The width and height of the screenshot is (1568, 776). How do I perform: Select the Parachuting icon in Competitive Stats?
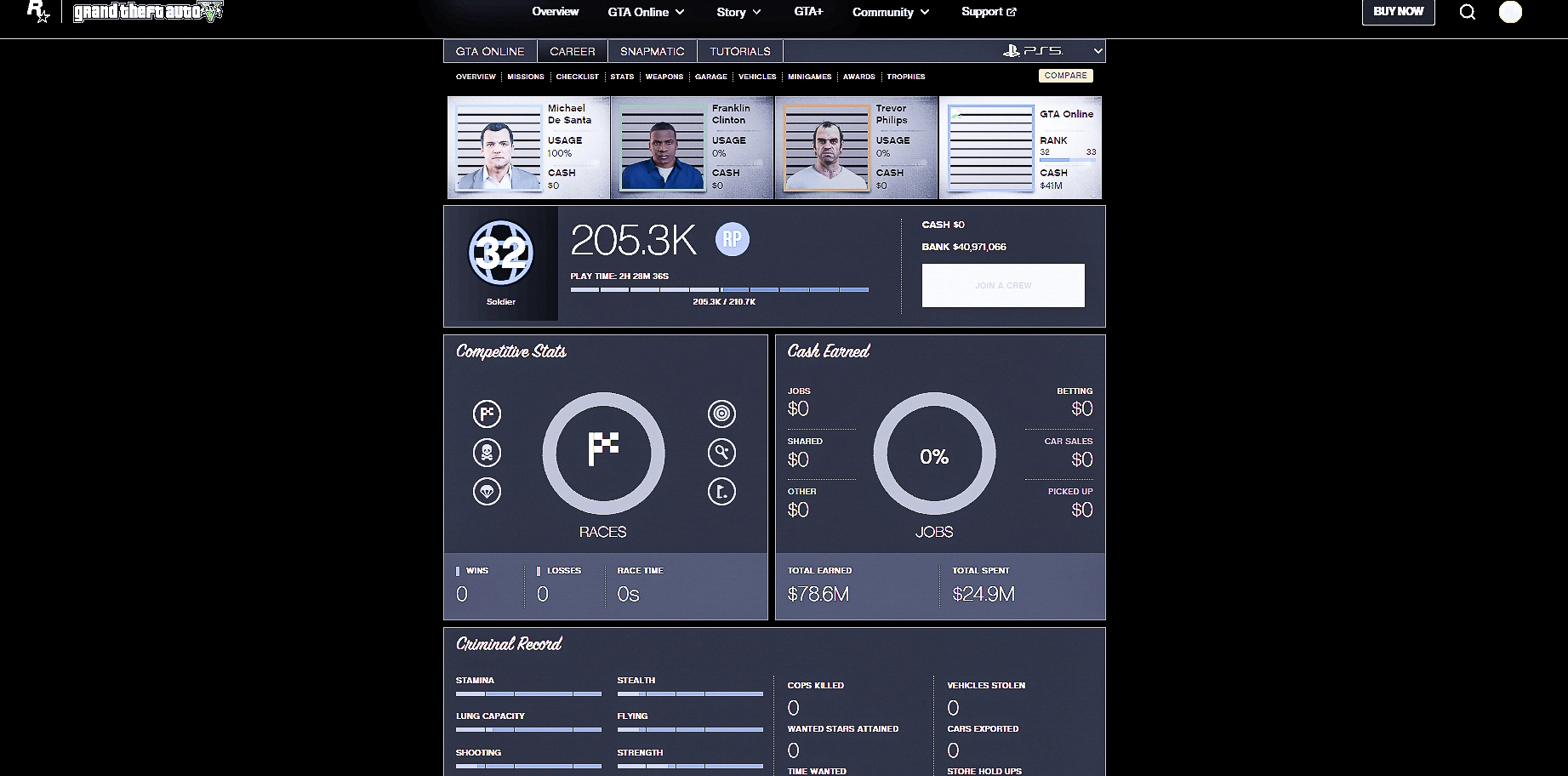coord(487,492)
